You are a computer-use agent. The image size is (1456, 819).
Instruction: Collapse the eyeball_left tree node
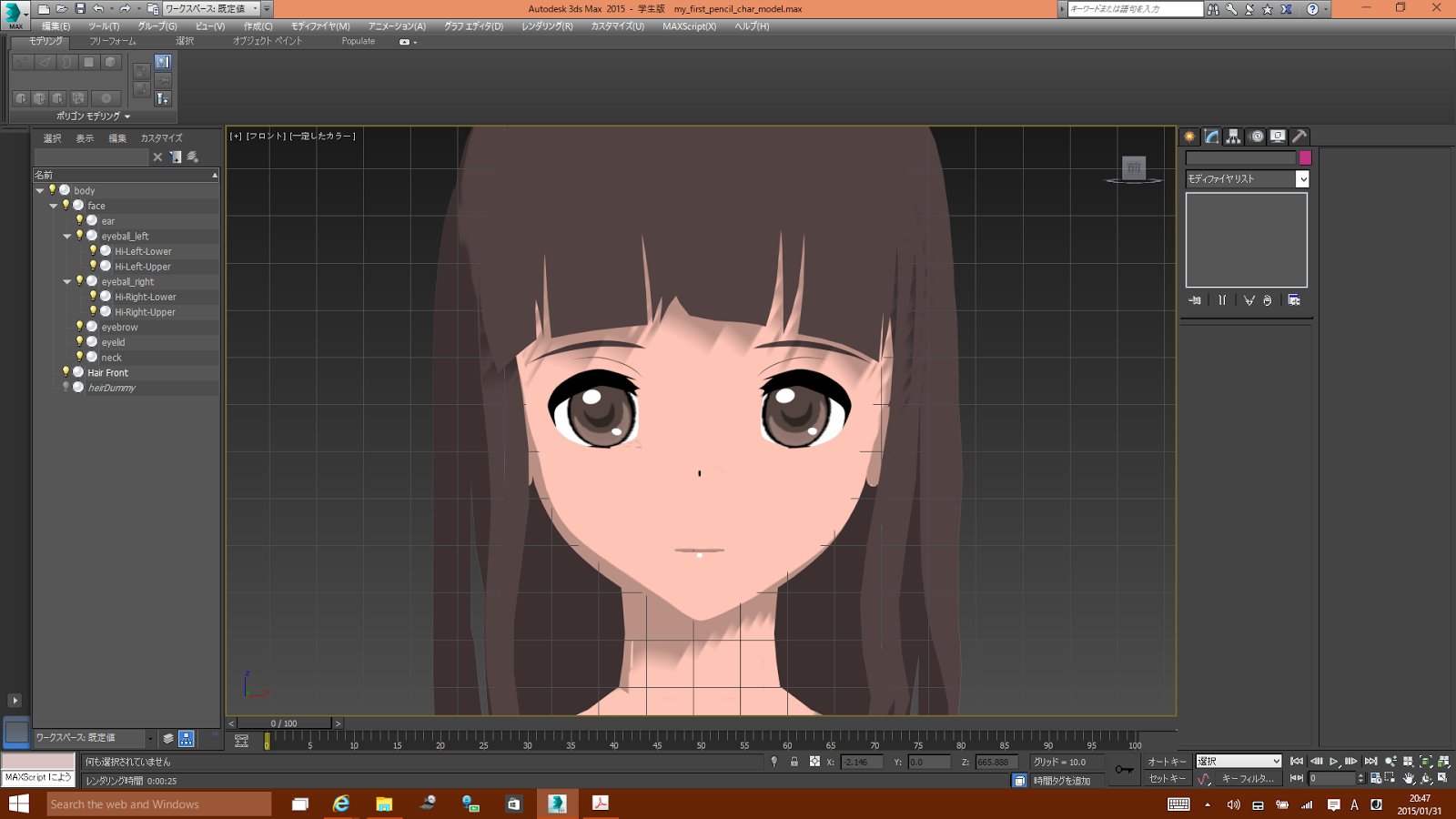(67, 237)
